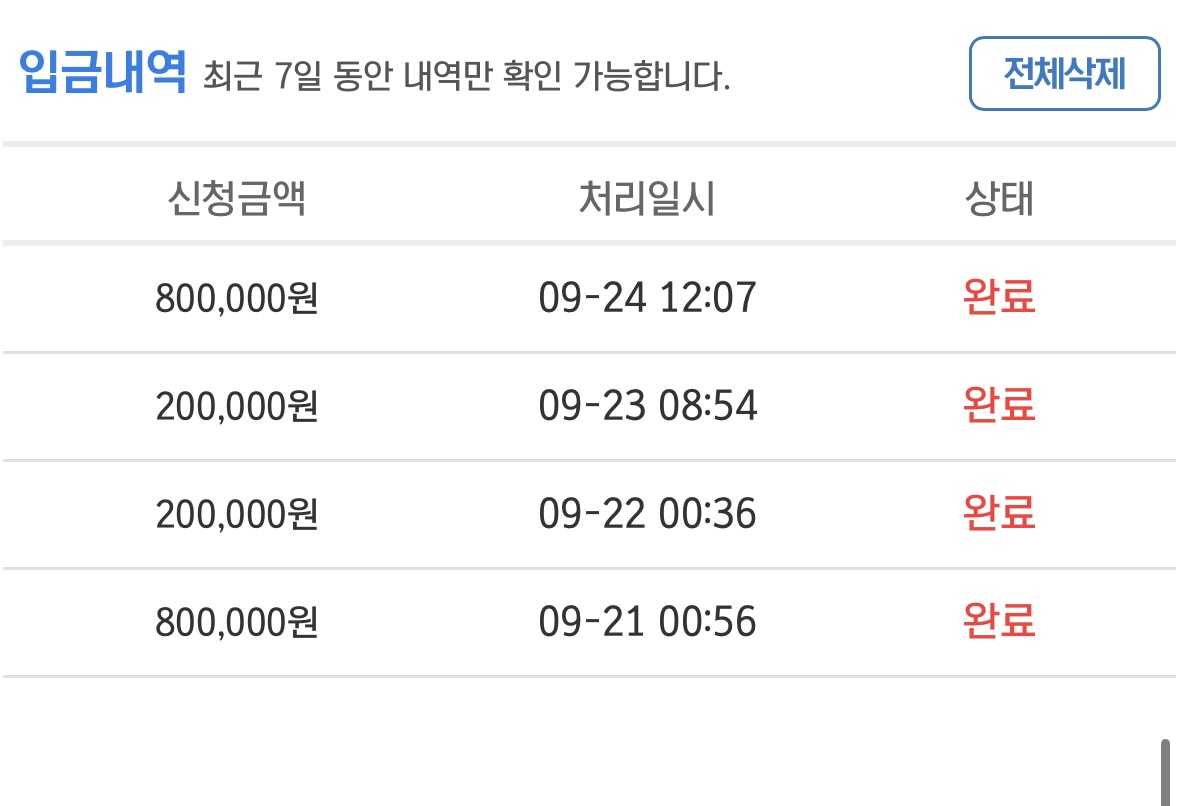
Task: Click the 09-23 08:54 timestamp
Action: point(647,406)
